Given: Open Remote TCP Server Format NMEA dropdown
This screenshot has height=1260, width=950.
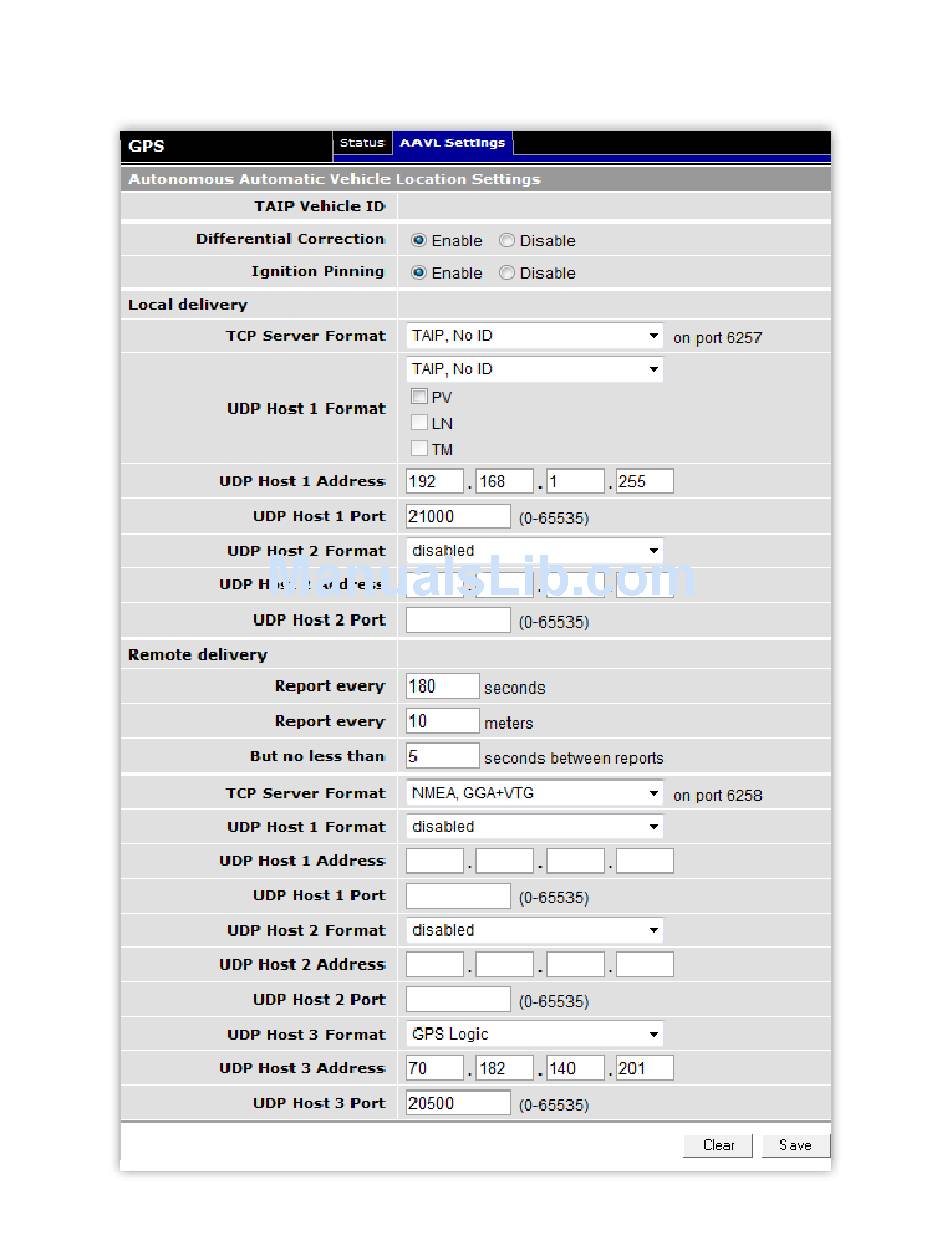Looking at the screenshot, I should pos(535,793).
